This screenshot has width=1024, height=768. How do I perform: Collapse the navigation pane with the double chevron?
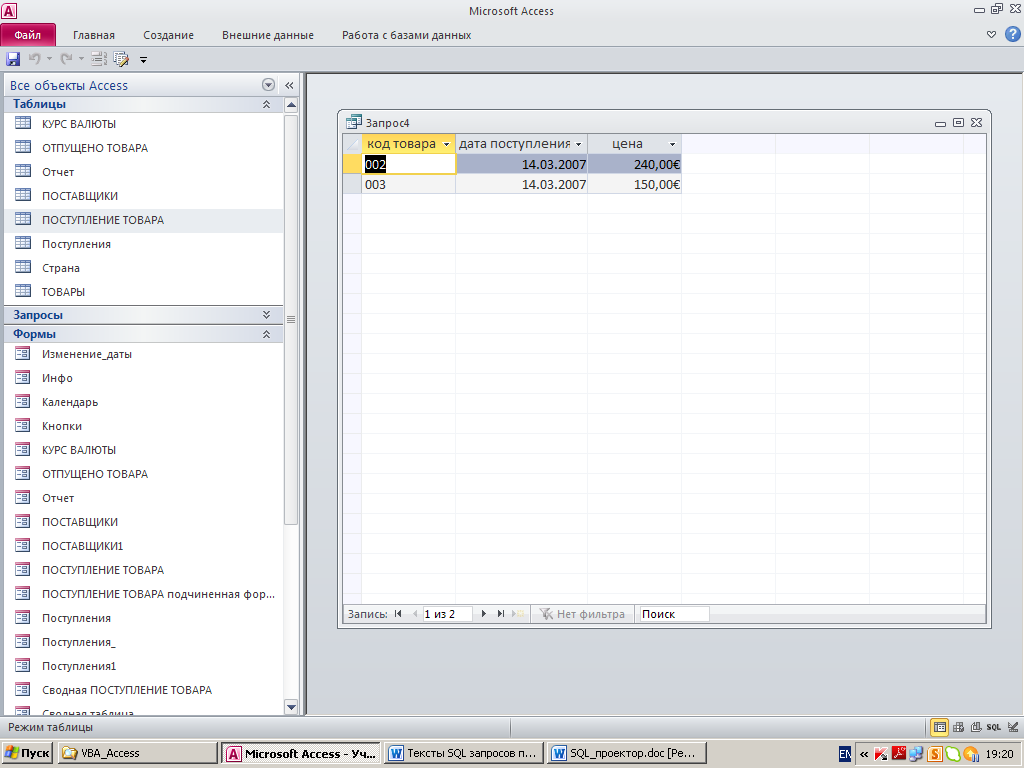pyautogui.click(x=289, y=85)
